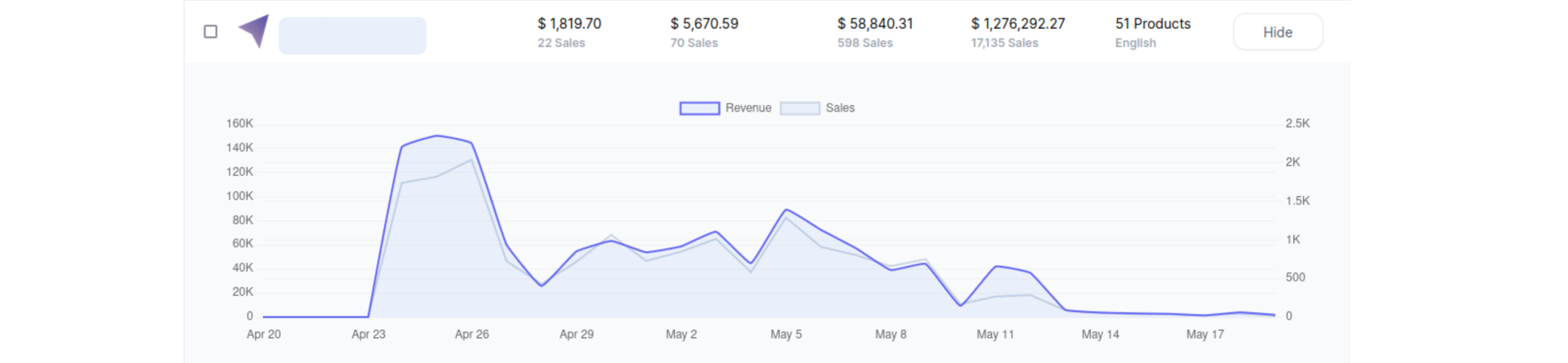Click the Apr 26 x-axis date label
This screenshot has height=363, width=1568.
pyautogui.click(x=472, y=334)
